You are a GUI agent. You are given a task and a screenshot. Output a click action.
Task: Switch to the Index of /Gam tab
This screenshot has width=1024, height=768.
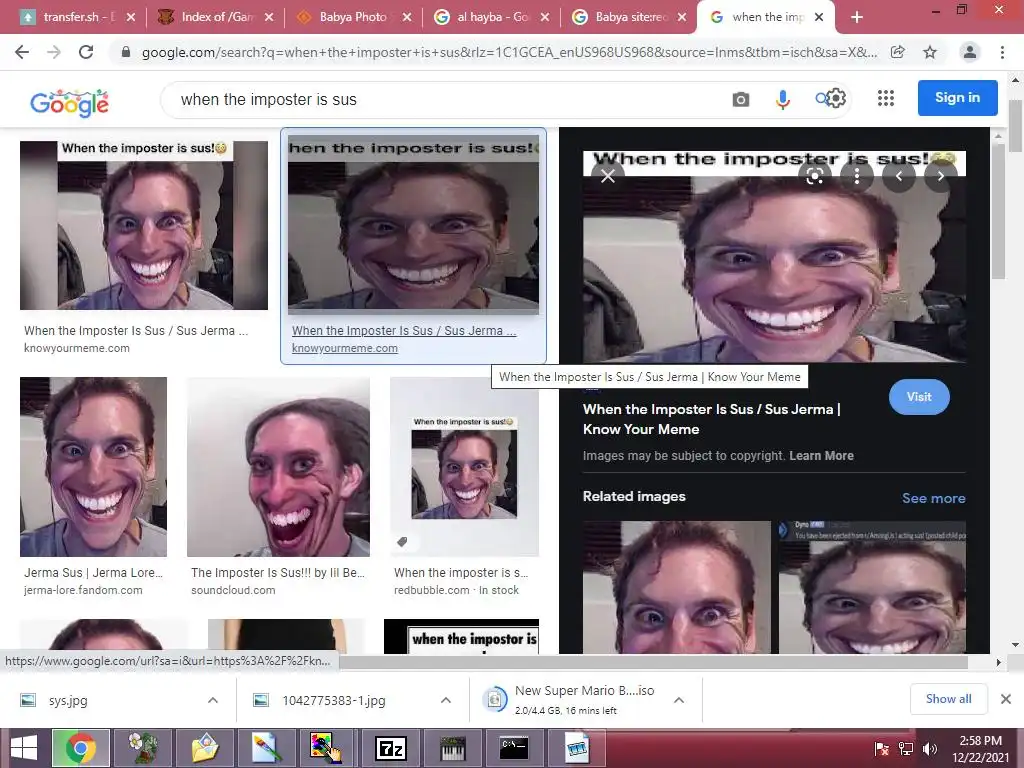pos(217,17)
